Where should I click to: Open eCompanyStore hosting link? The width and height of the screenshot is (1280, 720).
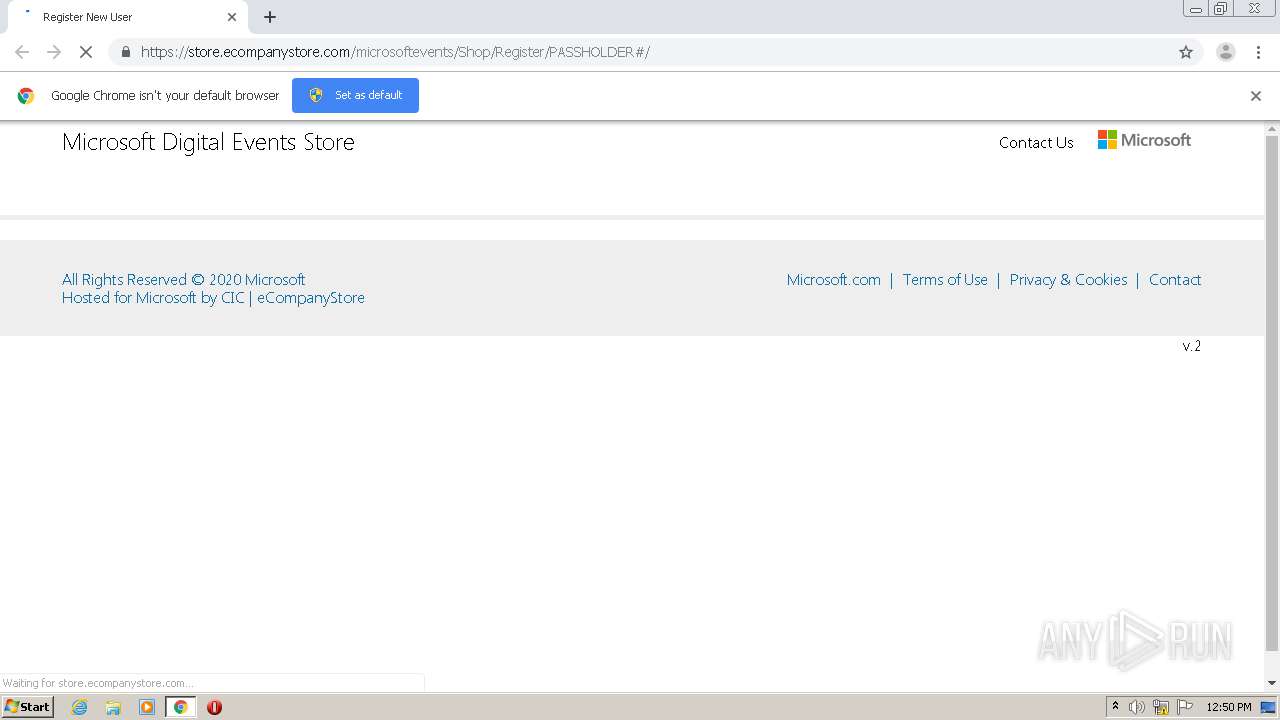pyautogui.click(x=311, y=298)
